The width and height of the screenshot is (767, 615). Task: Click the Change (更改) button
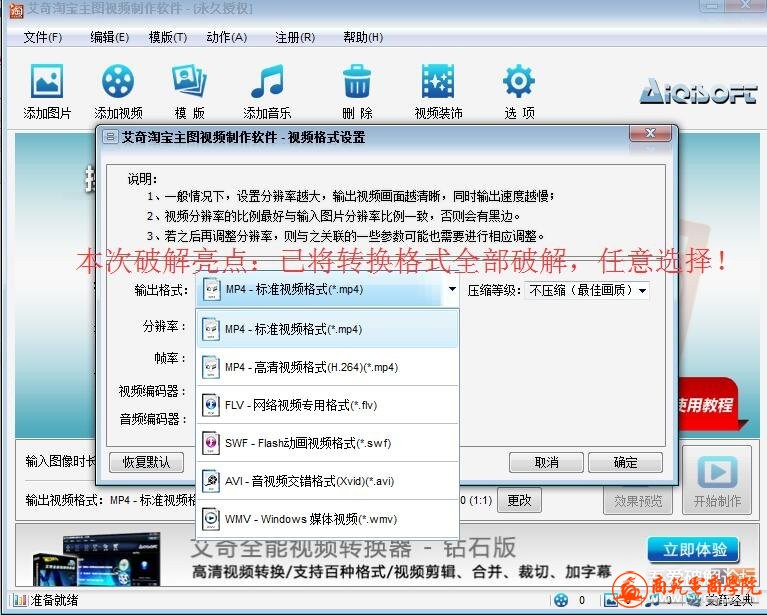point(519,500)
